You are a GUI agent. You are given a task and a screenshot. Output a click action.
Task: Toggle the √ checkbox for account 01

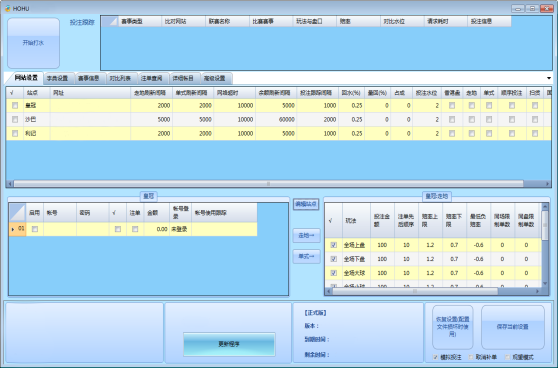pyautogui.click(x=118, y=229)
